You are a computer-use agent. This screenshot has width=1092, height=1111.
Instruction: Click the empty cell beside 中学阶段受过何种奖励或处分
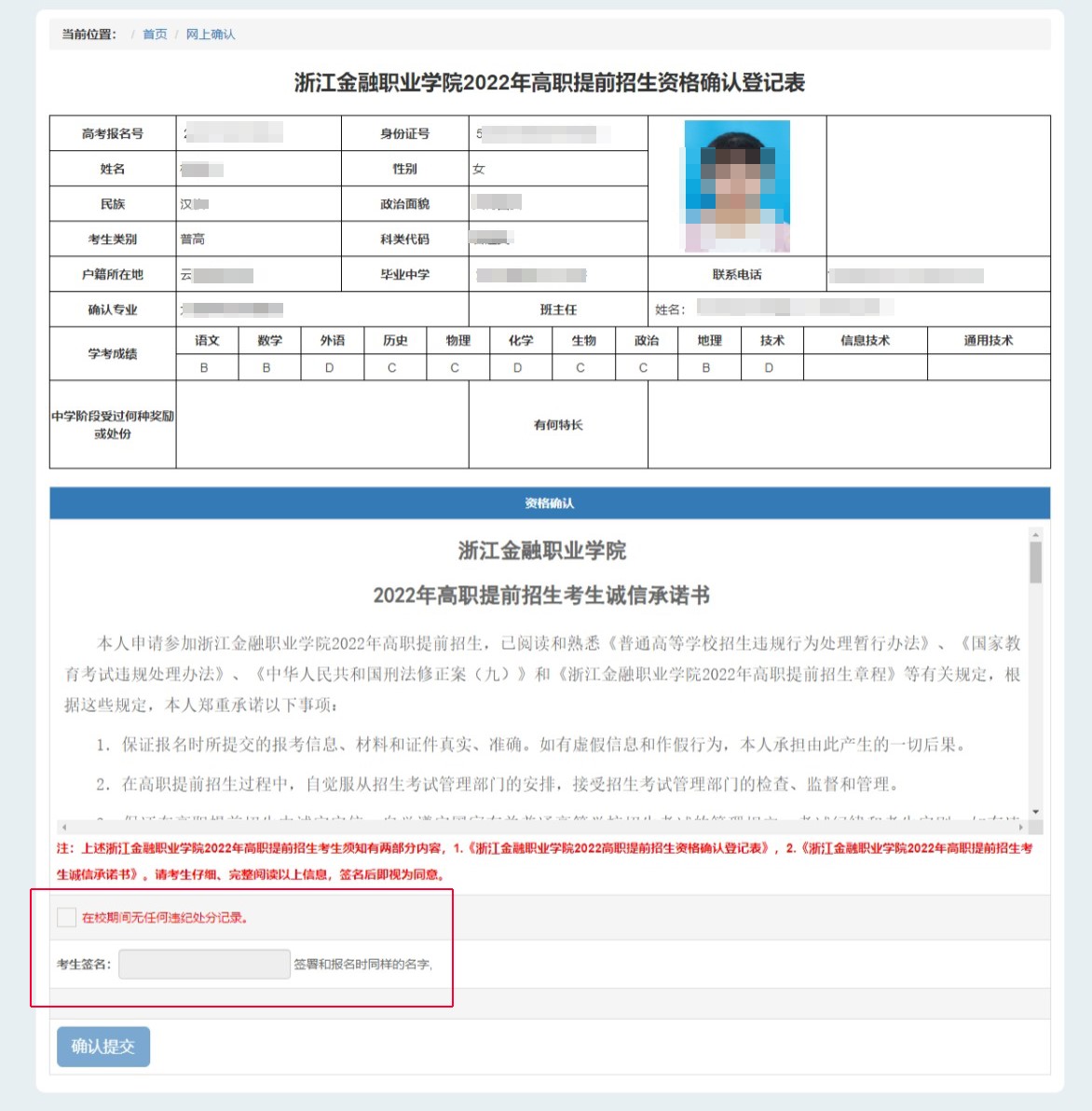[321, 424]
